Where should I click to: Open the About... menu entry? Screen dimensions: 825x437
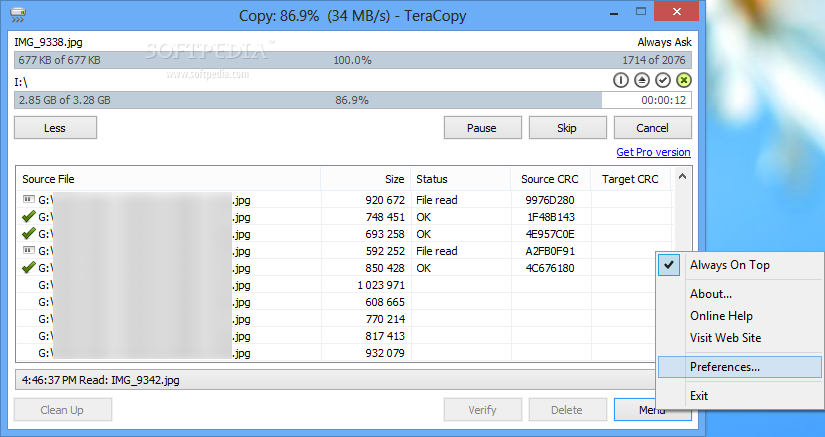(740, 294)
